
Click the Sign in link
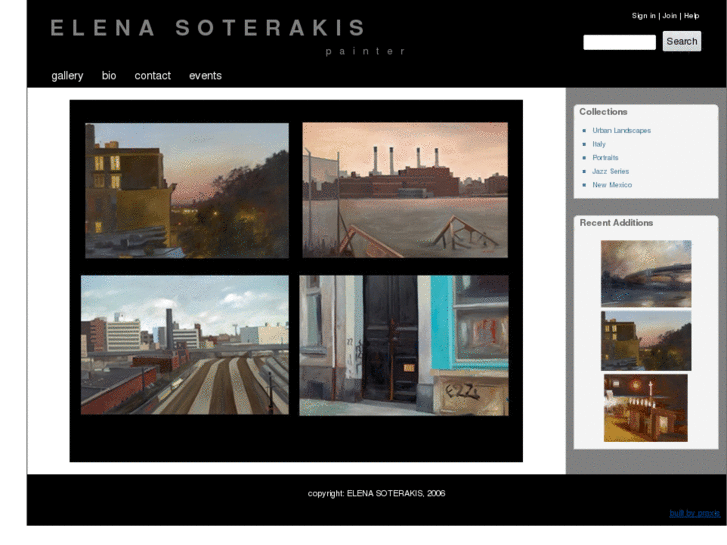[x=644, y=16]
